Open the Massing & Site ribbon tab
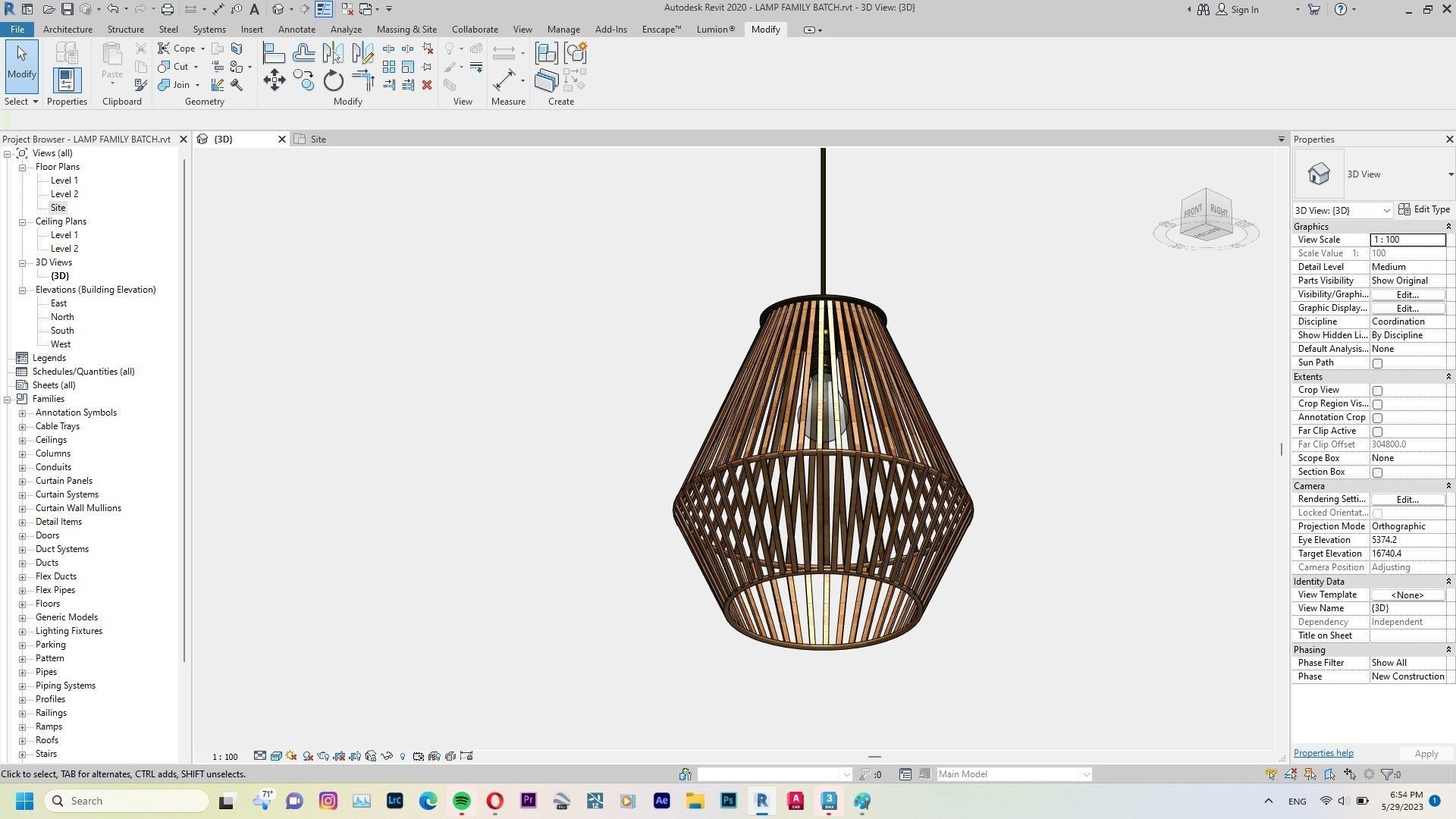1456x819 pixels. tap(406, 30)
